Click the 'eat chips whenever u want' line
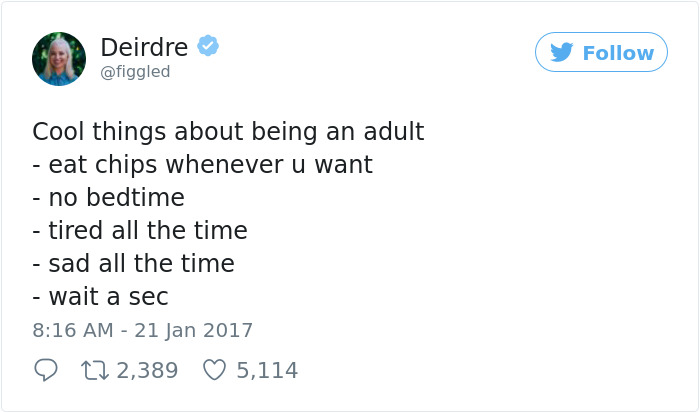This screenshot has height=413, width=700. coord(202,165)
